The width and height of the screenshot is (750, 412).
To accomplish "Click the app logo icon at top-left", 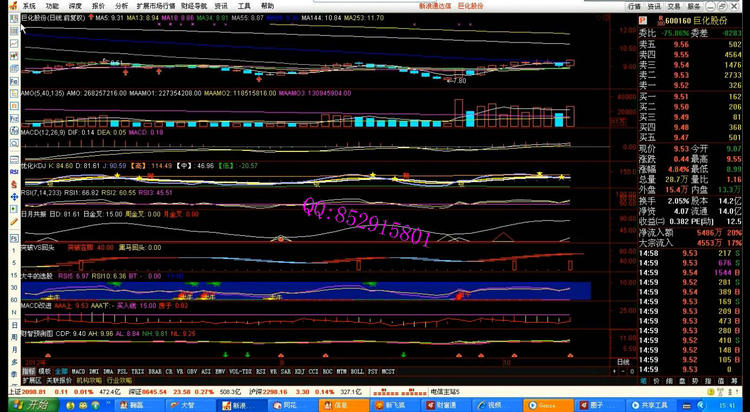I will tap(10, 5).
